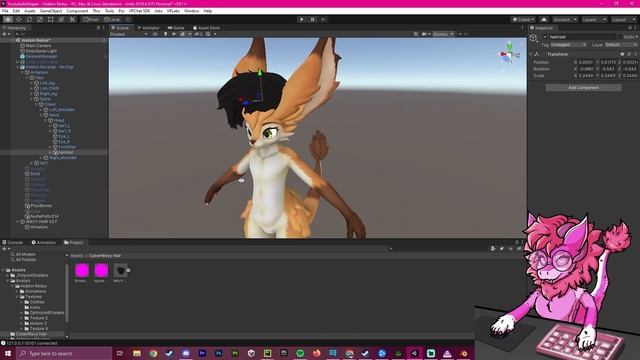Open the Textures folder in Project
This screenshot has width=640, height=360.
[x=33, y=297]
